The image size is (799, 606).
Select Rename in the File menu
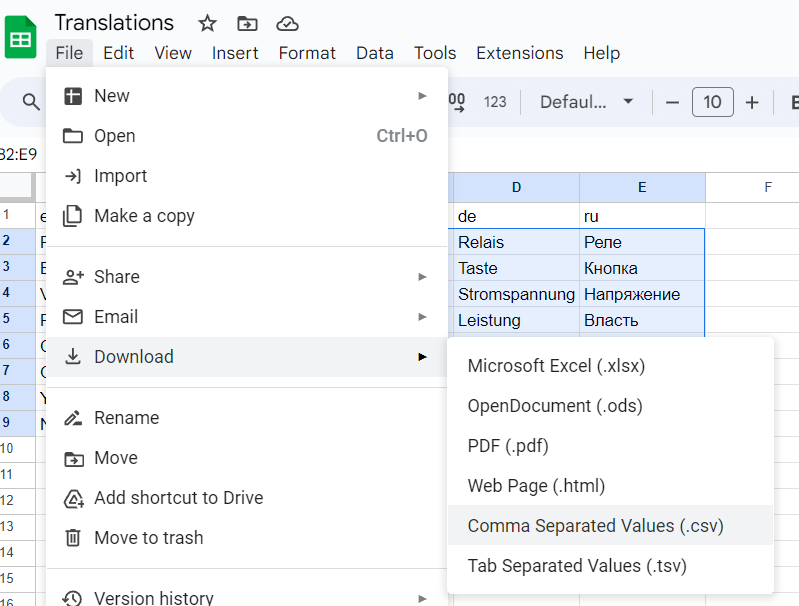point(247,418)
